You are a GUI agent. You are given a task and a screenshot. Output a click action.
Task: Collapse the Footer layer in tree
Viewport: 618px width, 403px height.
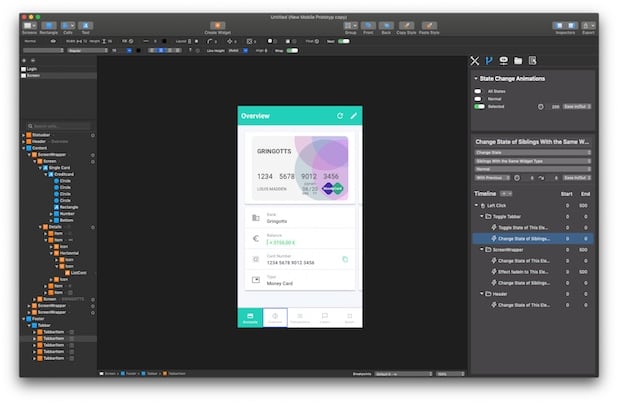[24, 319]
